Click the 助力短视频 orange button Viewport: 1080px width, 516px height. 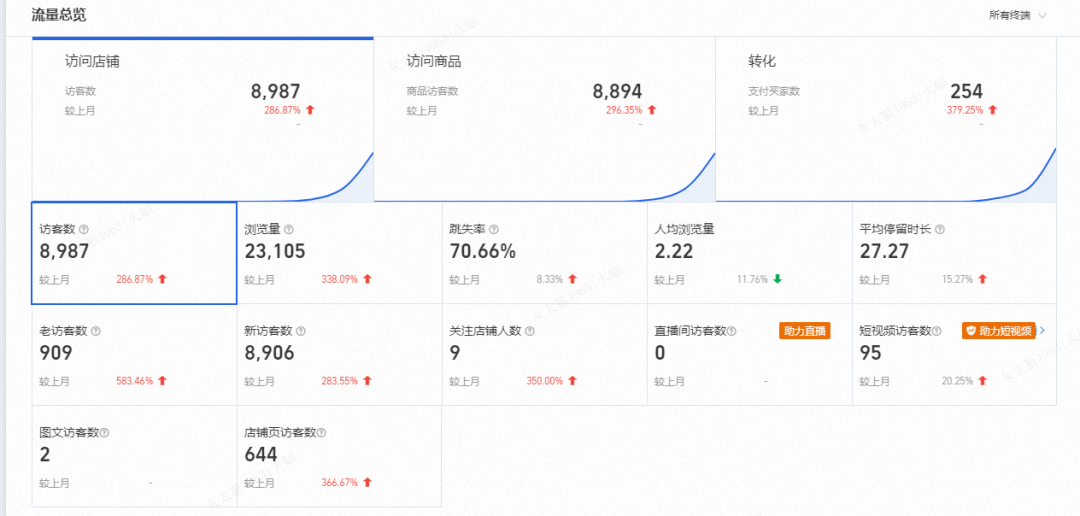pyautogui.click(x=999, y=331)
